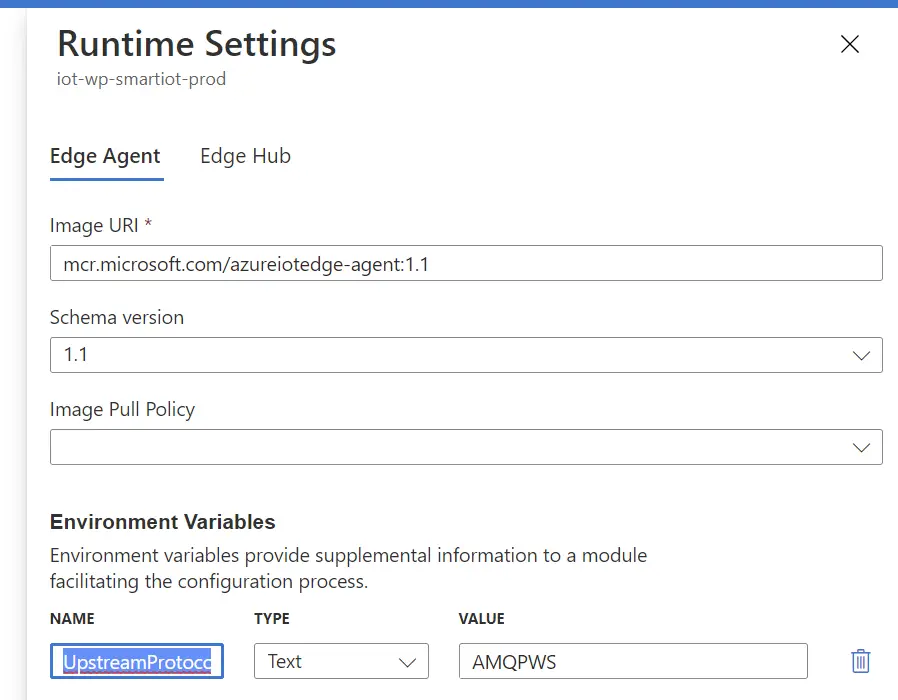
Task: Click the AMQPWS value field
Action: click(632, 662)
